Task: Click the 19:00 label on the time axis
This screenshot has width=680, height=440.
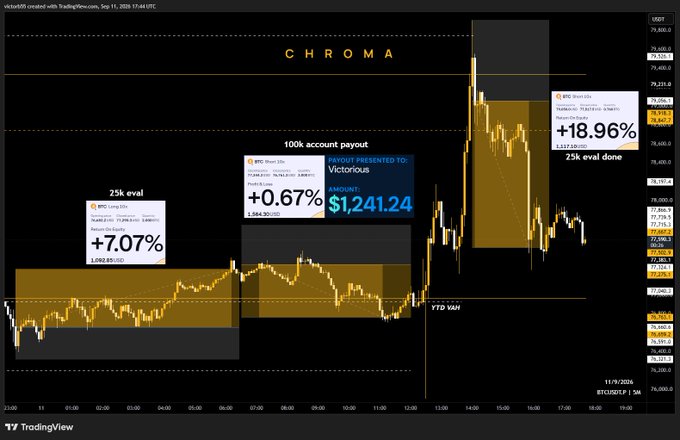Action: click(x=626, y=408)
